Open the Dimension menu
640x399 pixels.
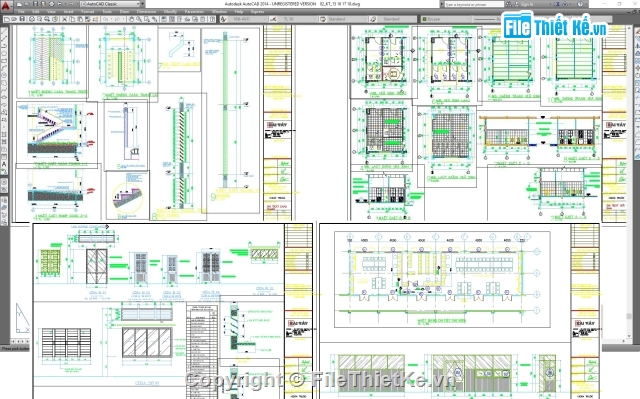[x=147, y=11]
